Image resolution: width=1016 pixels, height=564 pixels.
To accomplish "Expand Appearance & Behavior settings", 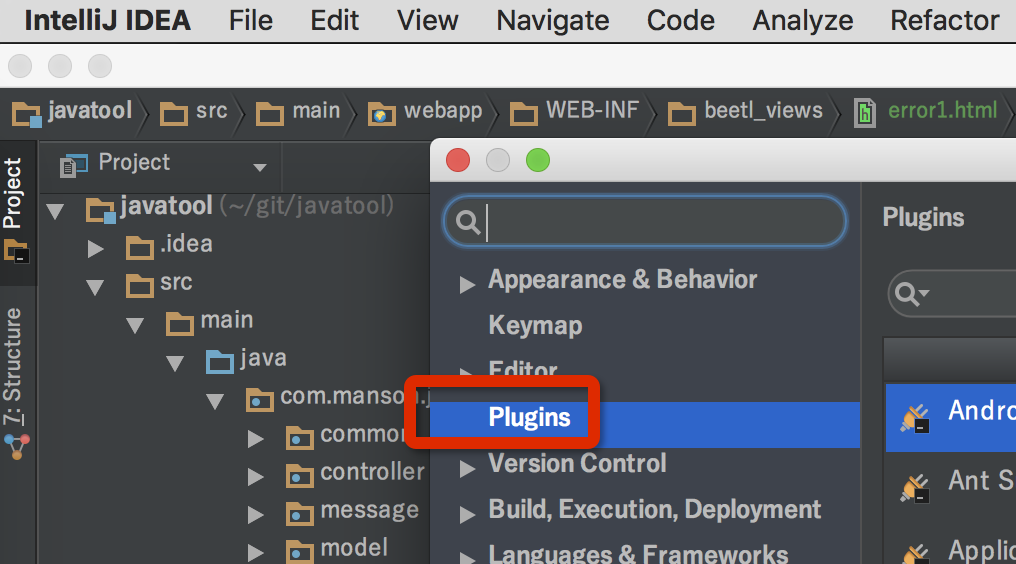I will point(467,285).
